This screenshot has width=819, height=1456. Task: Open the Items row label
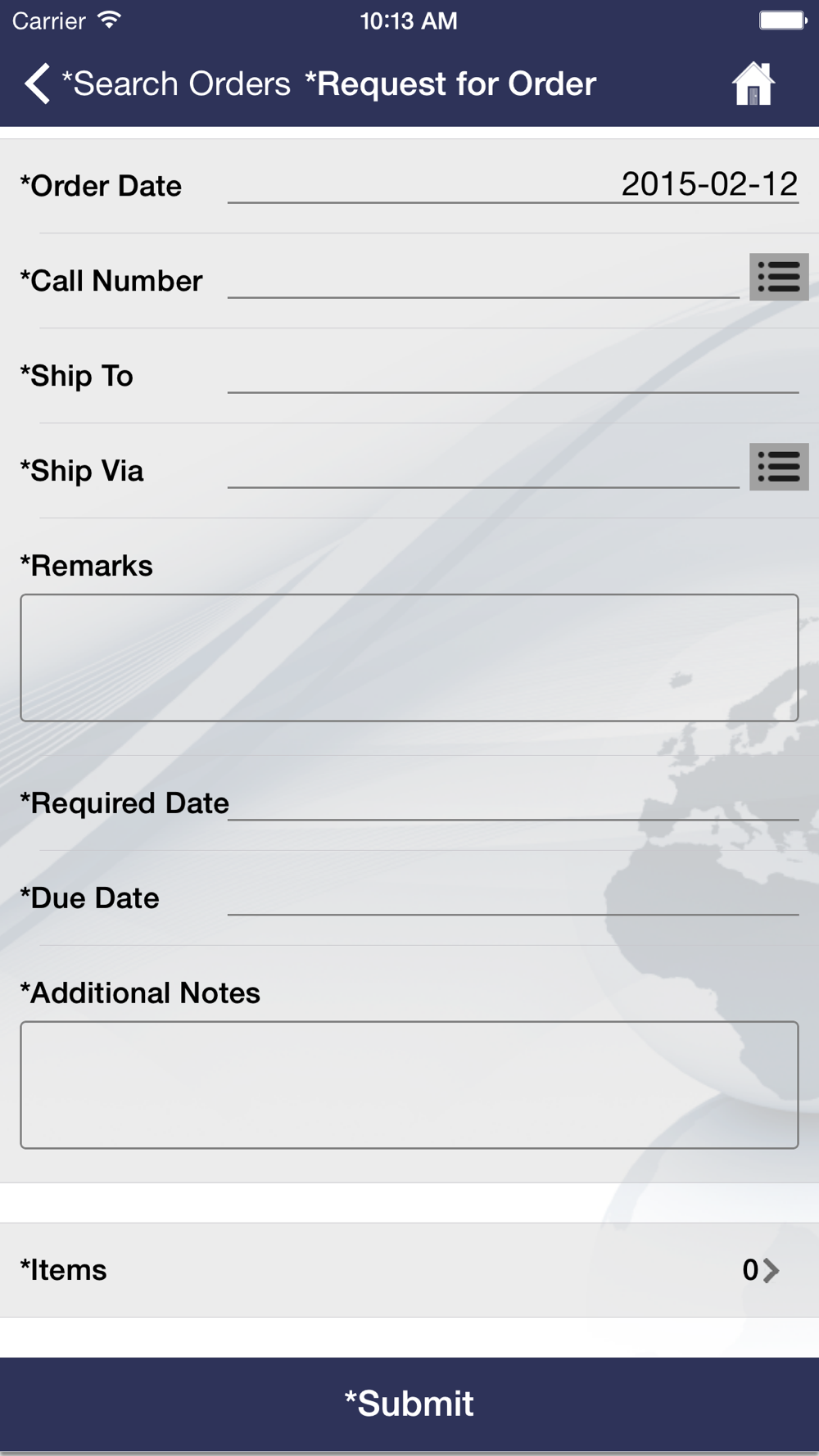64,1270
